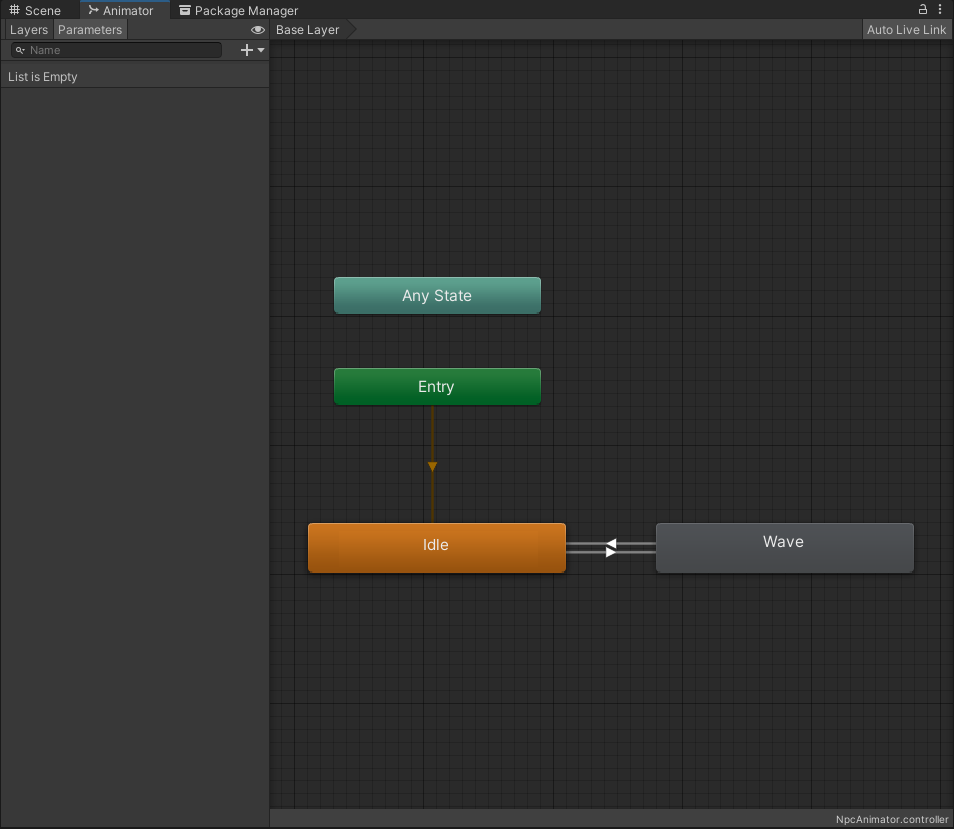Select the gray Wave state node

(784, 547)
